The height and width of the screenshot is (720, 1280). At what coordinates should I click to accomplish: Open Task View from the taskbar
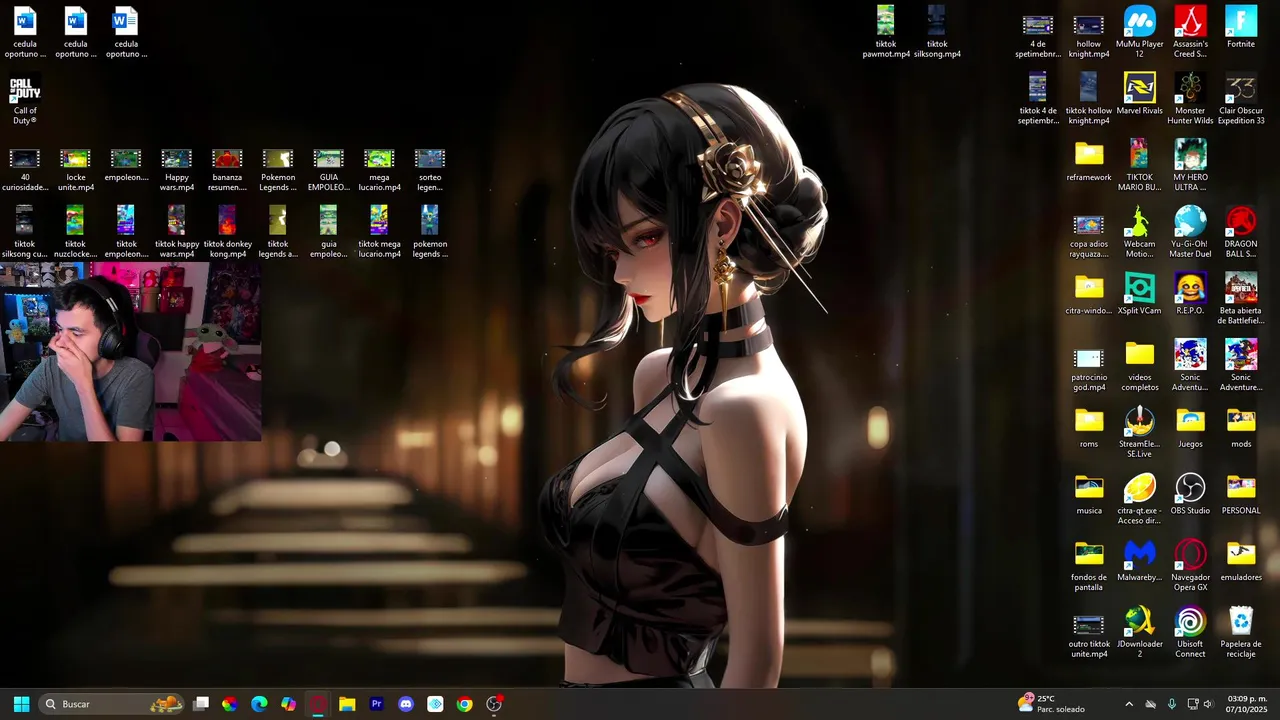point(201,704)
